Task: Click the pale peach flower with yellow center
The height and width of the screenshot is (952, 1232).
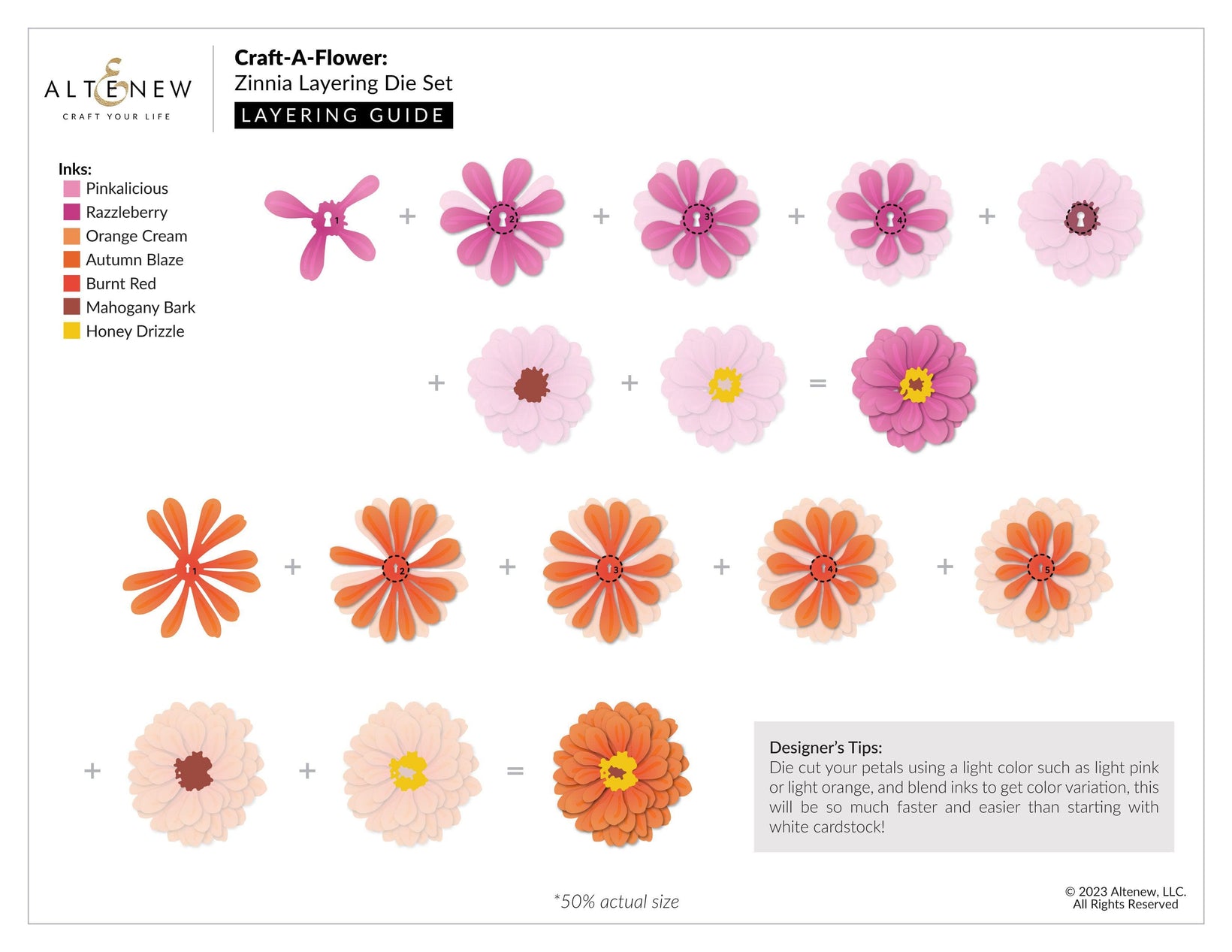Action: [x=411, y=772]
